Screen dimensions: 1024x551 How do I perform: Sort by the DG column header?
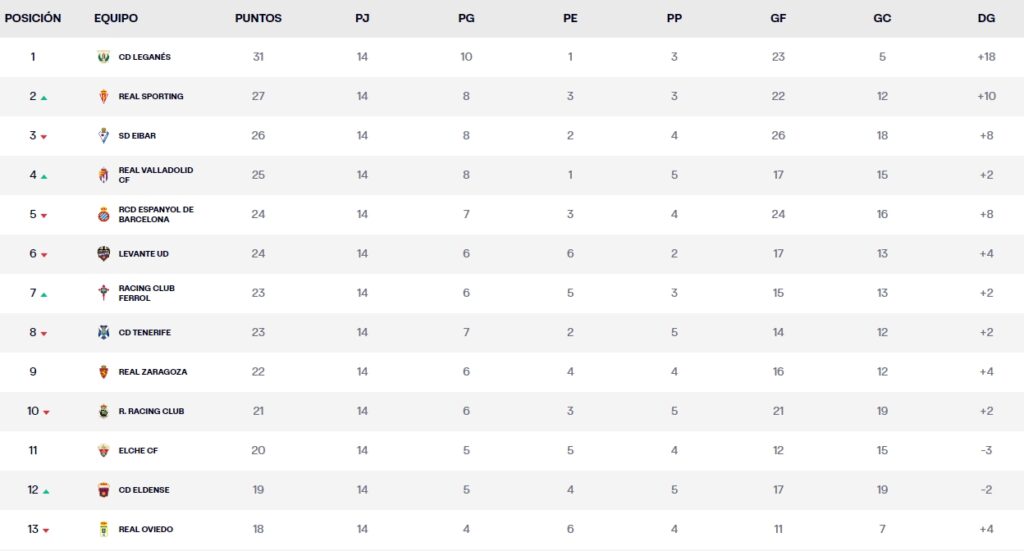click(x=986, y=18)
